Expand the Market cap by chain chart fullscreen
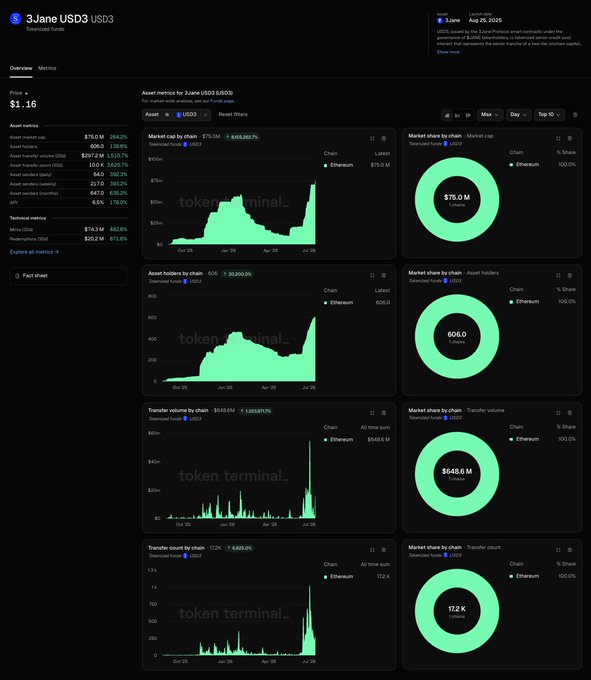The width and height of the screenshot is (591, 680). click(372, 138)
